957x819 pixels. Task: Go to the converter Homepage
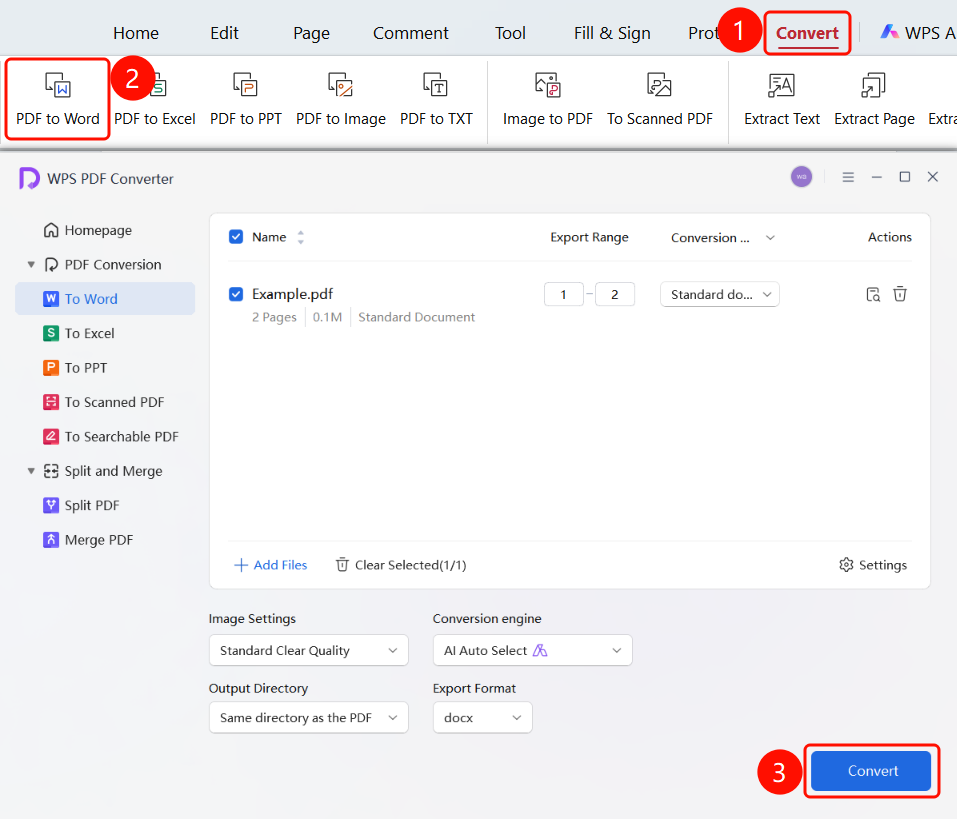coord(88,230)
